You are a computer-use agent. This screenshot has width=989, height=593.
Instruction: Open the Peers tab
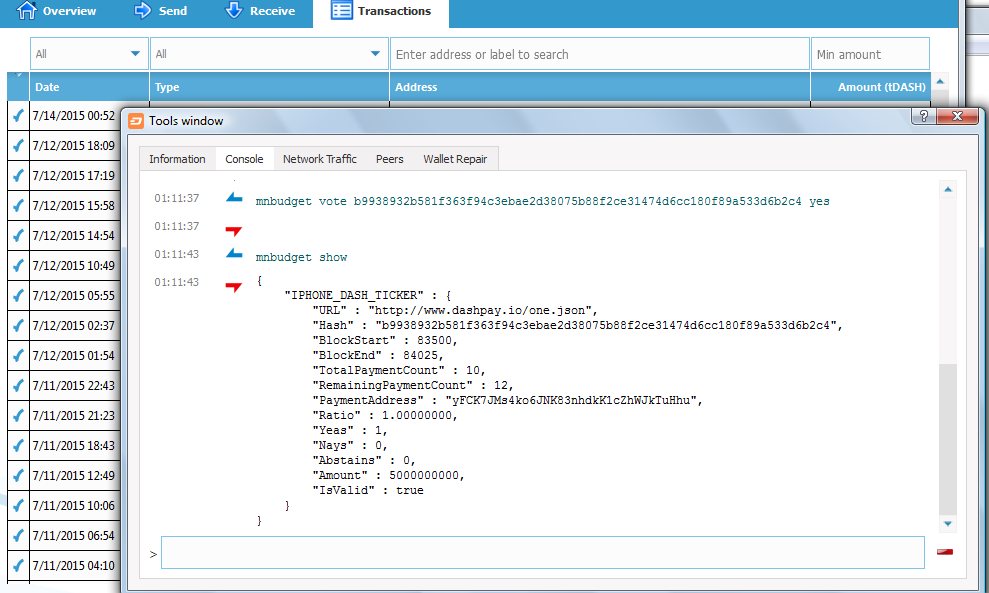(x=390, y=159)
